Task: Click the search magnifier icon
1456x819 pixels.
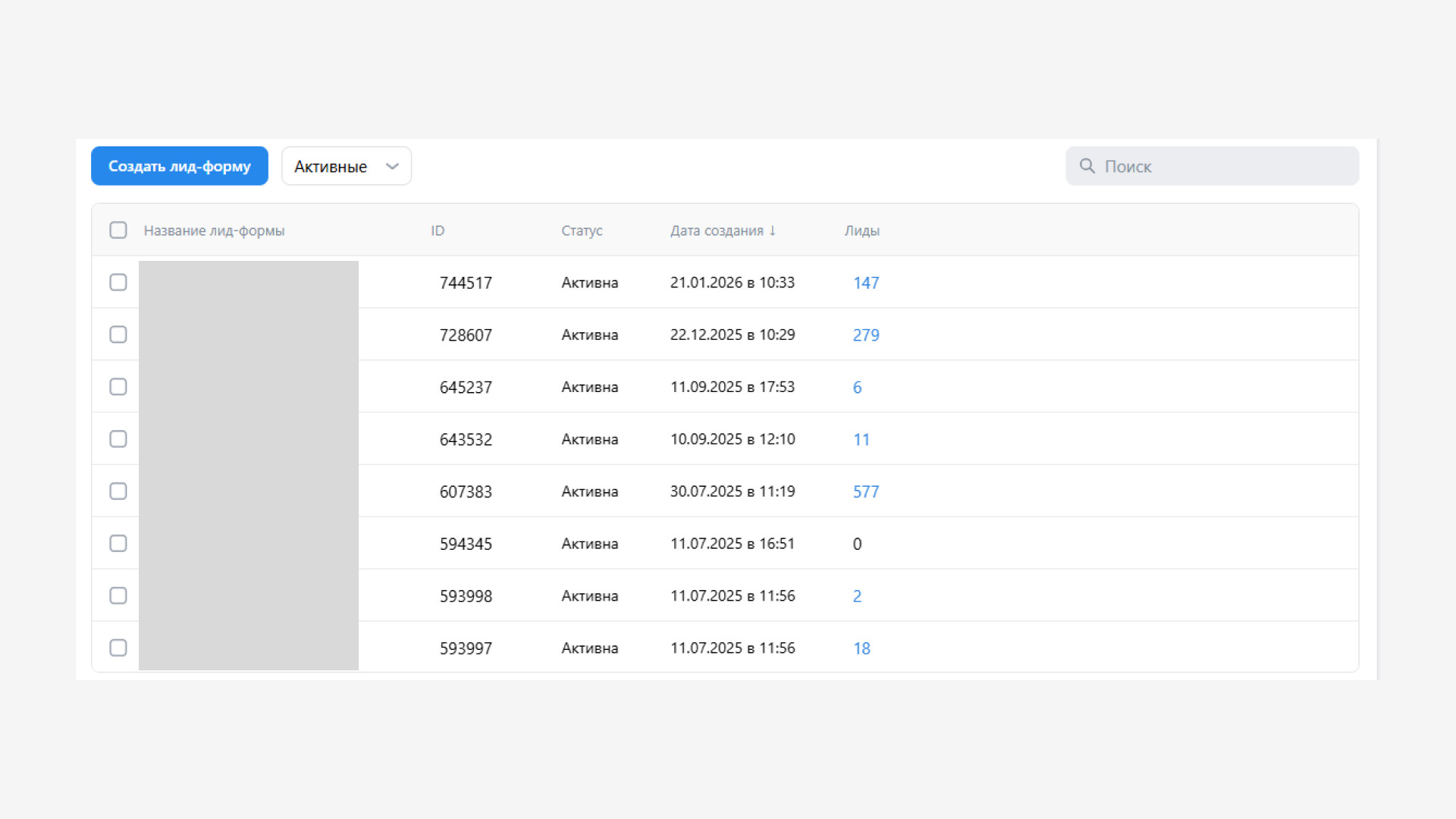Action: tap(1087, 166)
